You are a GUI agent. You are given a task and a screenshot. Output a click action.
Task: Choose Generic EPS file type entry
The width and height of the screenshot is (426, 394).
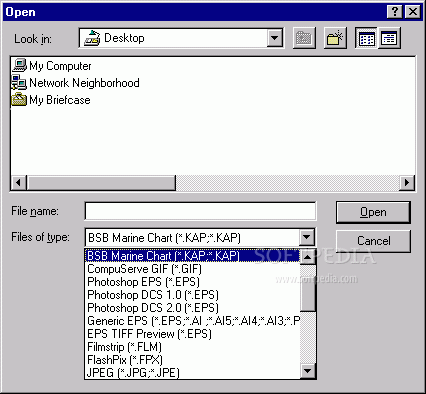(x=193, y=321)
